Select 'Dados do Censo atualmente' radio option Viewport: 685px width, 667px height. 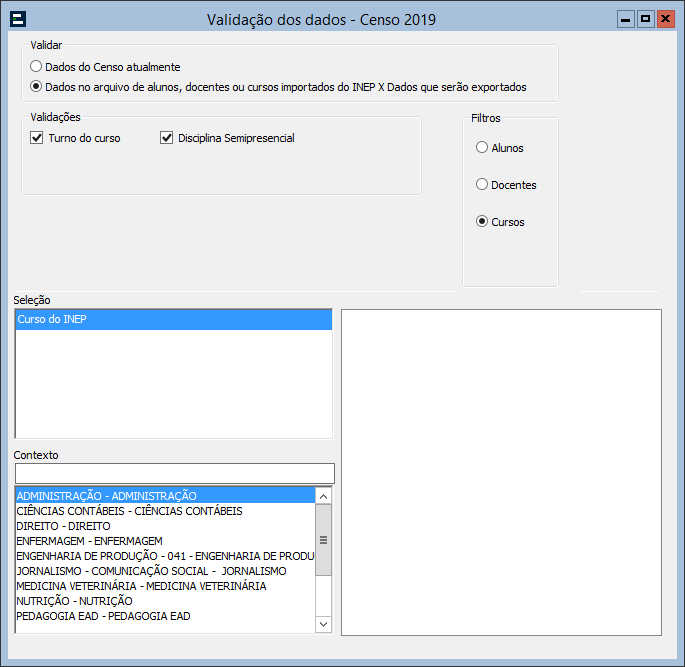point(36,66)
